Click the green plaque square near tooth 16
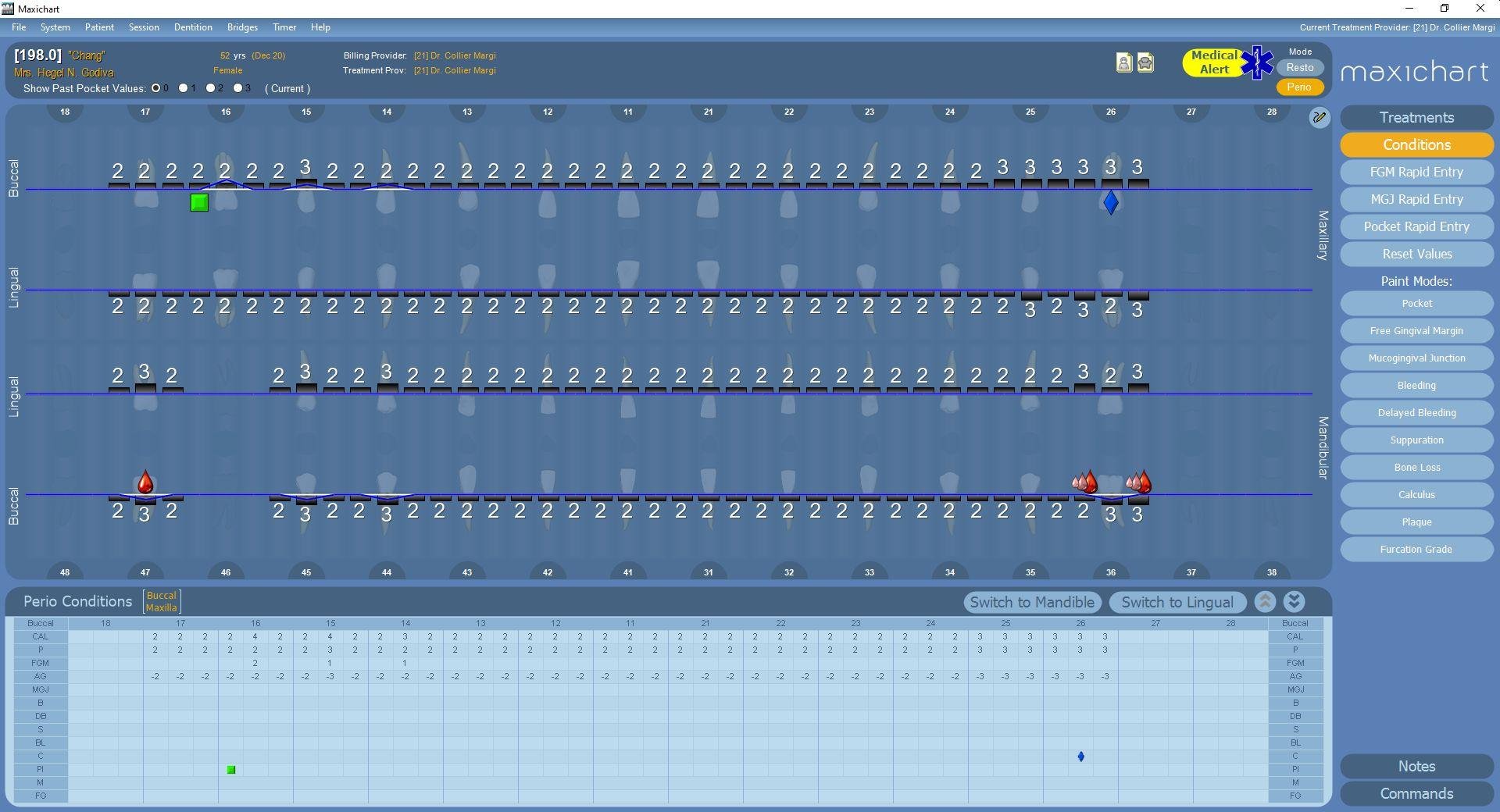This screenshot has width=1500, height=812. coord(199,203)
